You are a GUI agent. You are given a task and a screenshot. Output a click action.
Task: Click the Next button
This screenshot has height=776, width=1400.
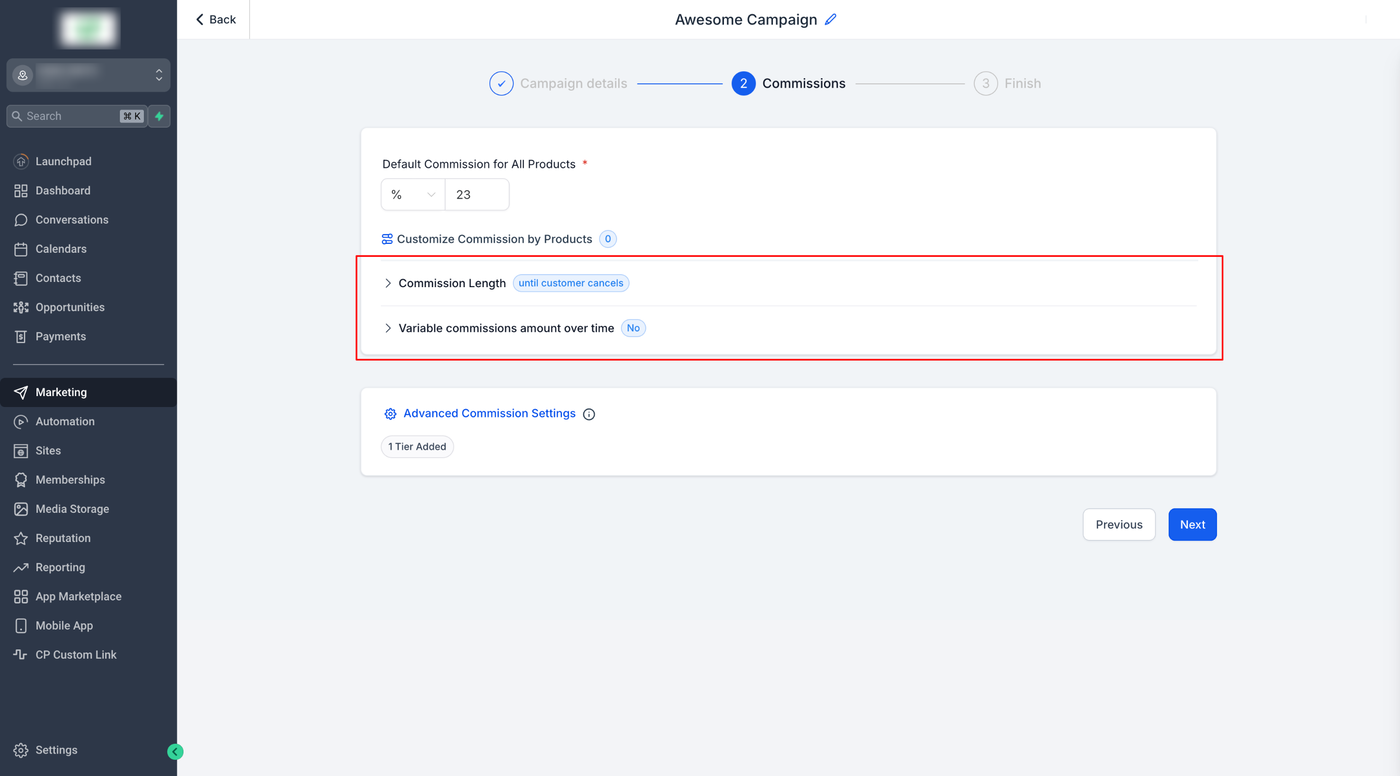tap(1192, 525)
